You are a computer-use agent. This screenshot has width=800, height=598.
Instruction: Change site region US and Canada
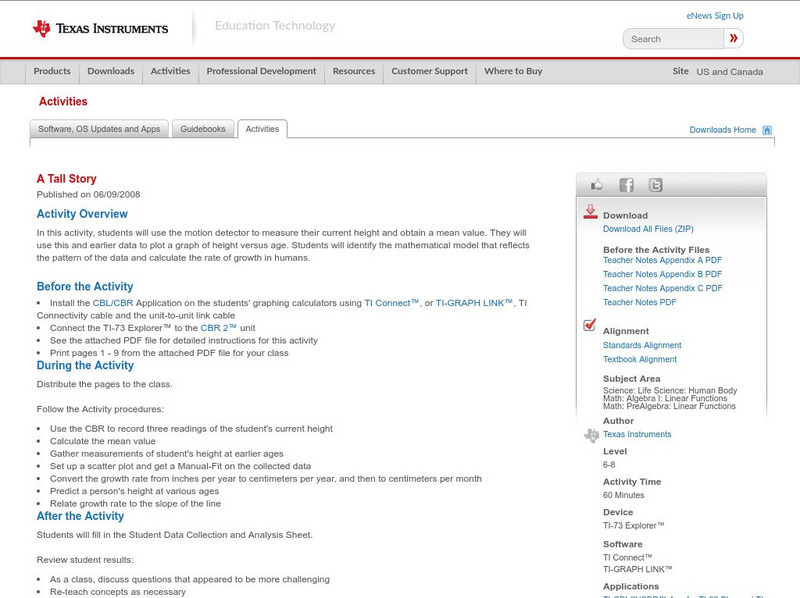(x=730, y=72)
